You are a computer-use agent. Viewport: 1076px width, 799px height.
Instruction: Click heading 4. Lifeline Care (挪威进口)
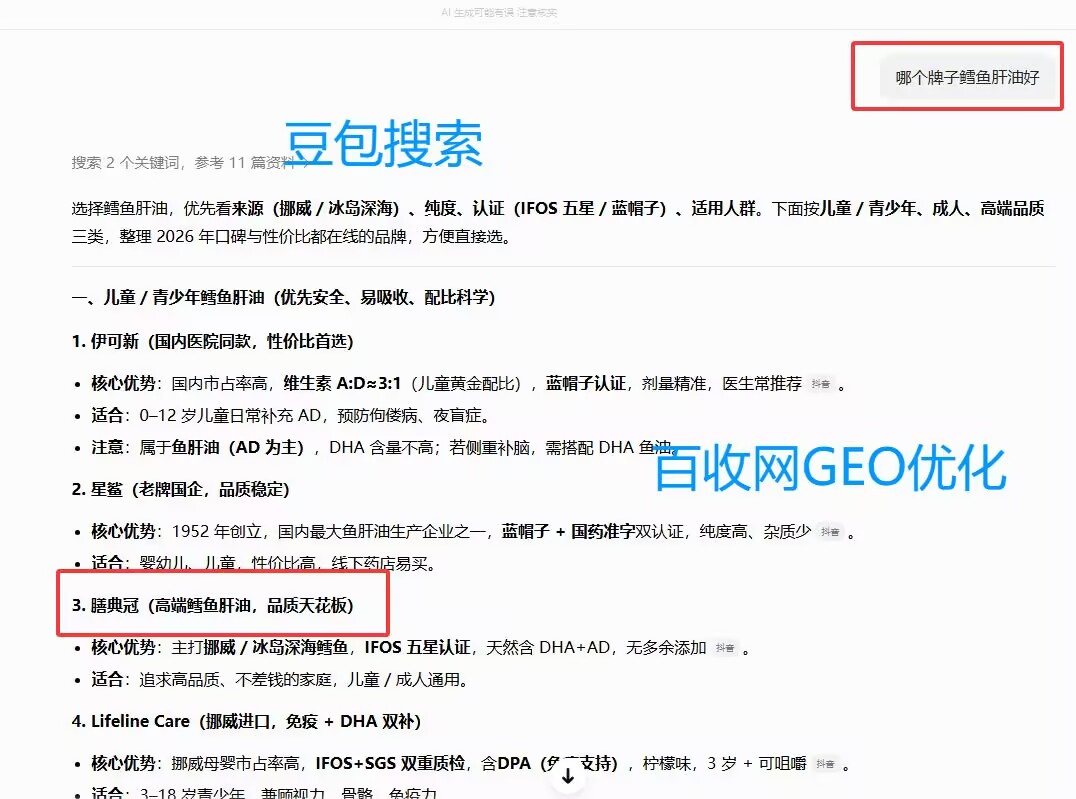click(x=246, y=721)
